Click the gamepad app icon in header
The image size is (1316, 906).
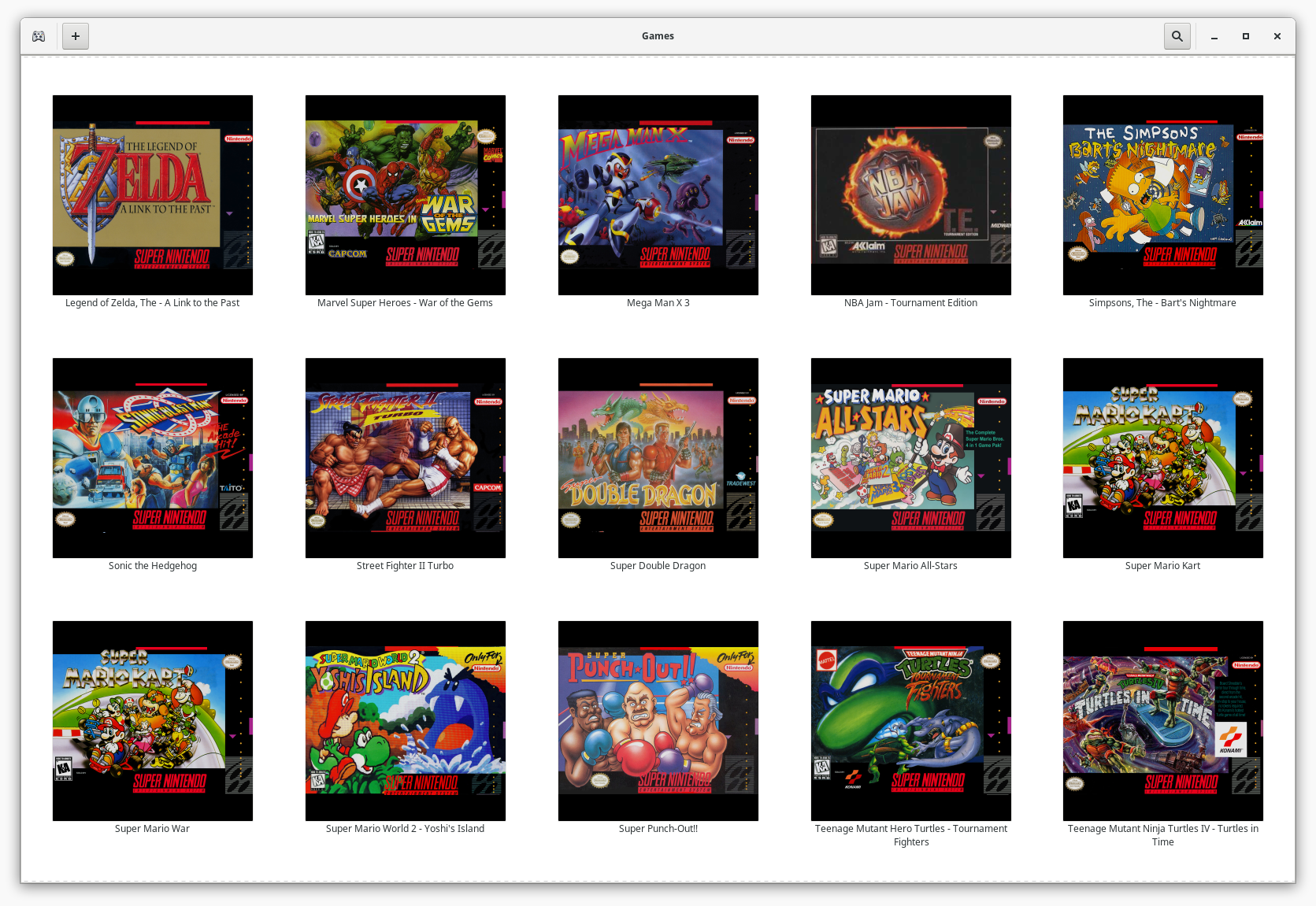click(x=39, y=36)
